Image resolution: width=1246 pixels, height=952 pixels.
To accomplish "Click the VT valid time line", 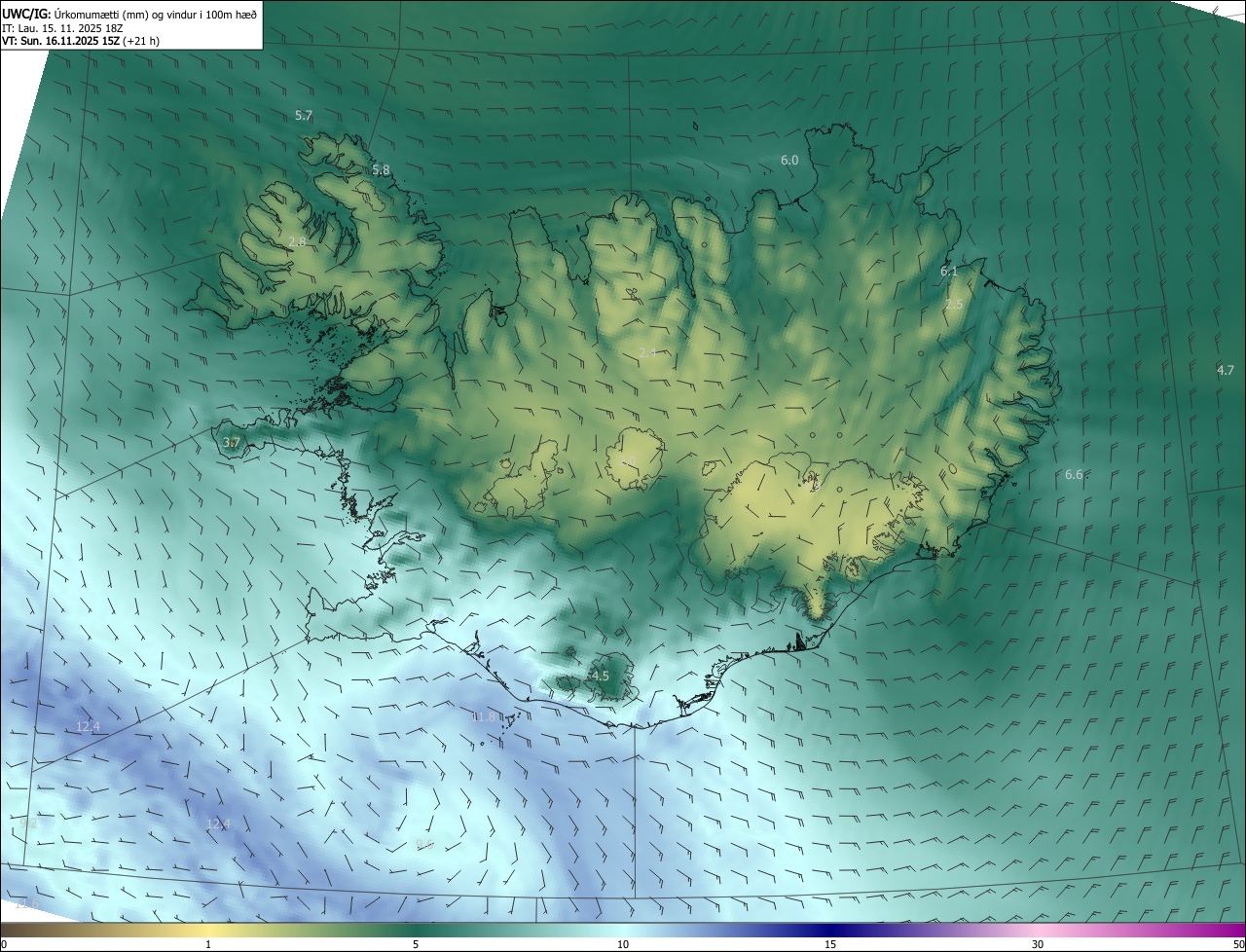I will 80,41.
